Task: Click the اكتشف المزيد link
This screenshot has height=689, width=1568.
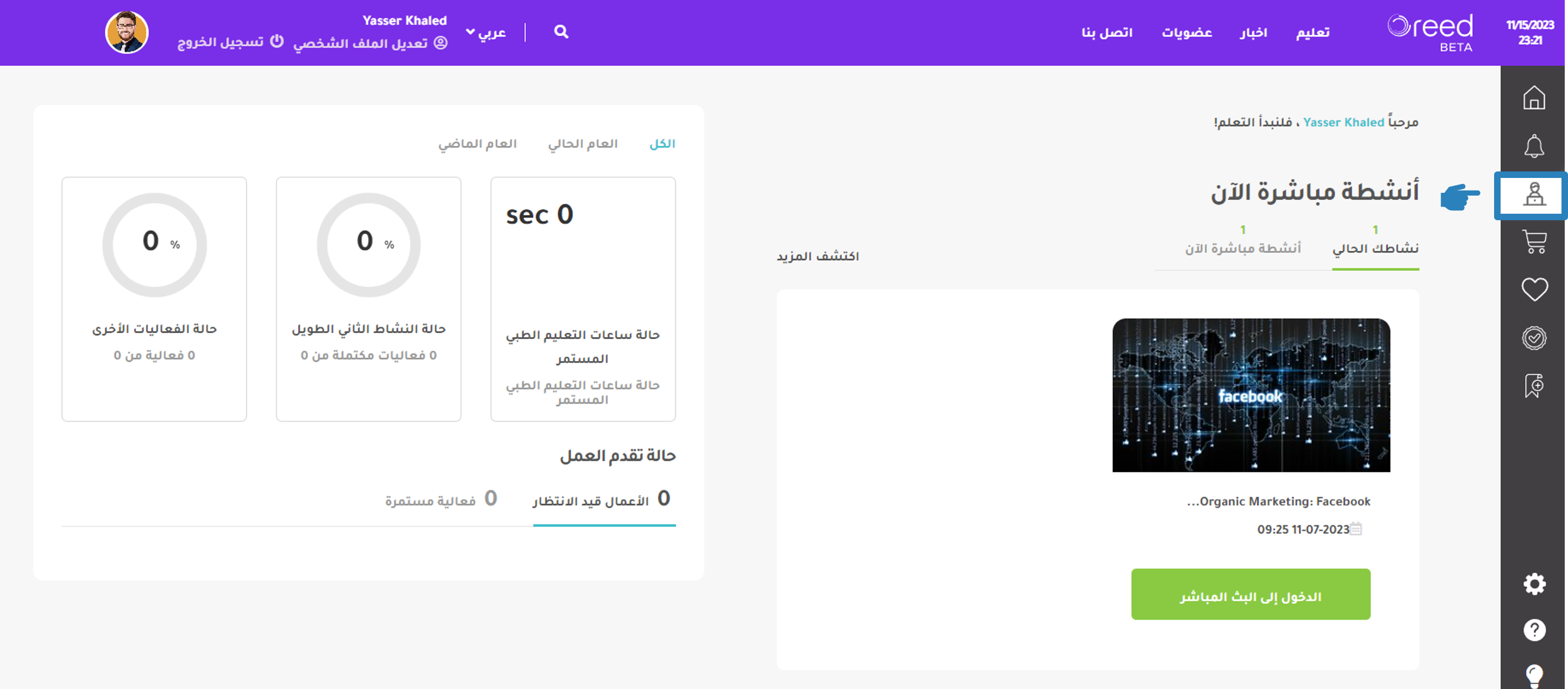Action: (818, 256)
